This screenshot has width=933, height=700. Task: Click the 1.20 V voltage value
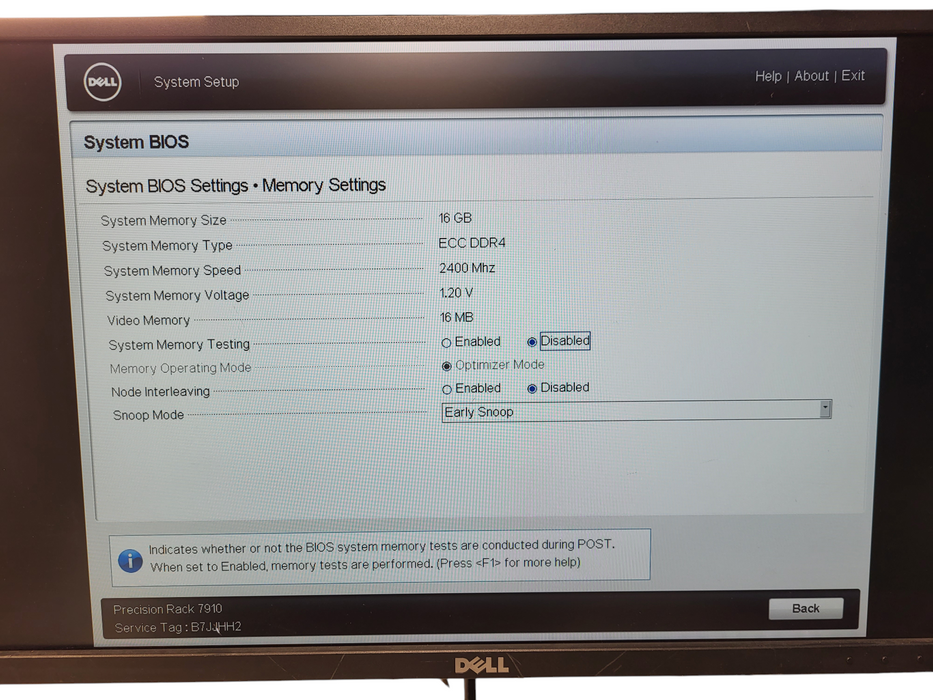click(456, 293)
